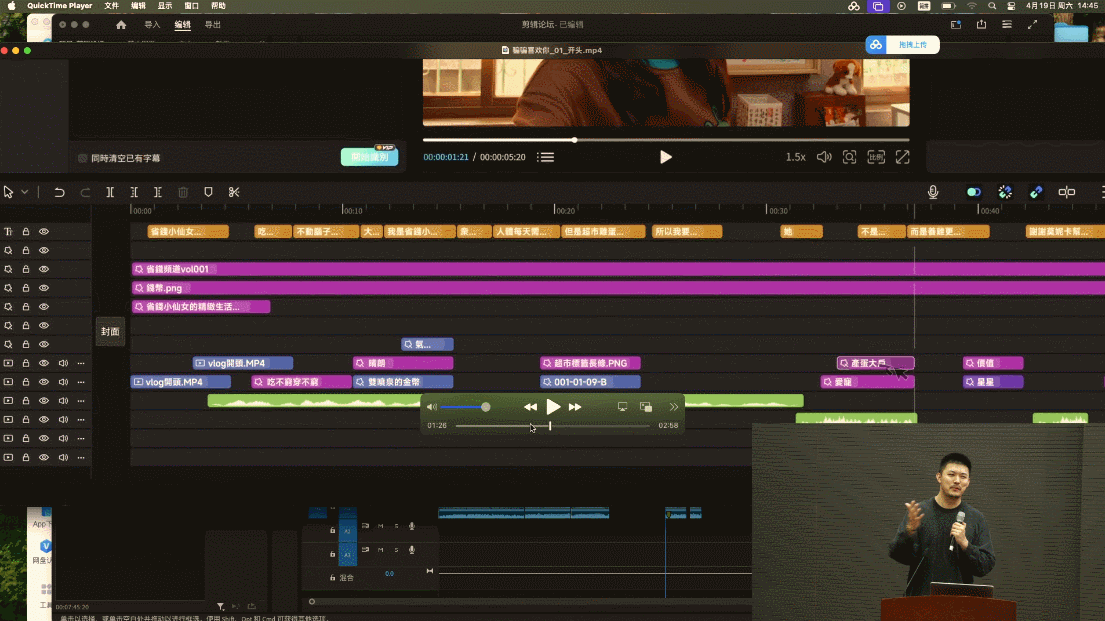The height and width of the screenshot is (621, 1105).
Task: Click the fullscreen expand icon in preview
Action: [x=902, y=157]
